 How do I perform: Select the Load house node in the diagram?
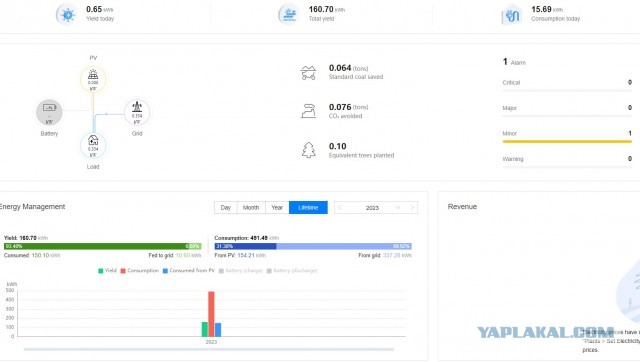pyautogui.click(x=93, y=145)
